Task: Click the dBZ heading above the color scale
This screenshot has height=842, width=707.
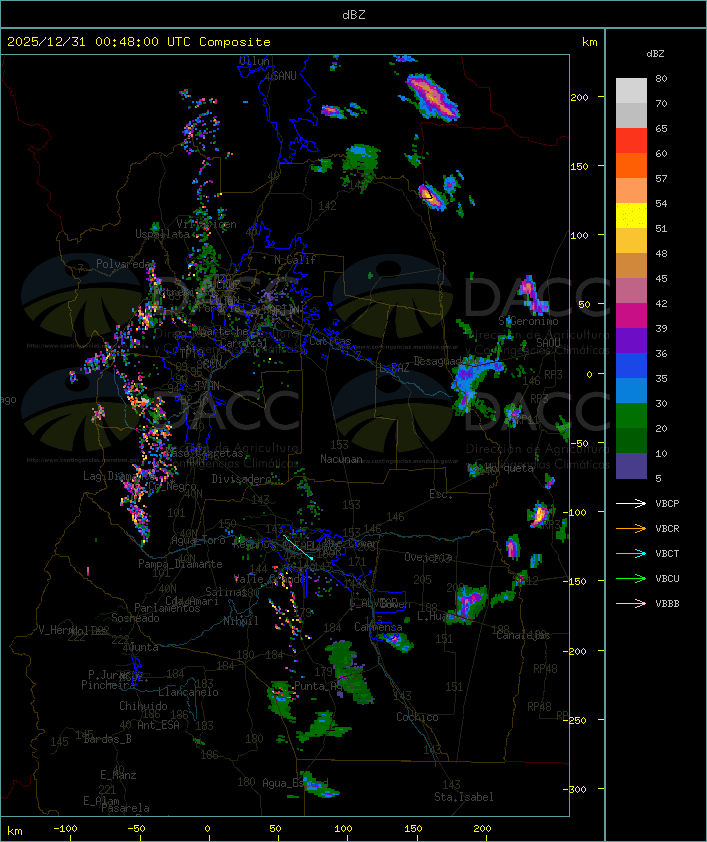Action: (x=655, y=54)
